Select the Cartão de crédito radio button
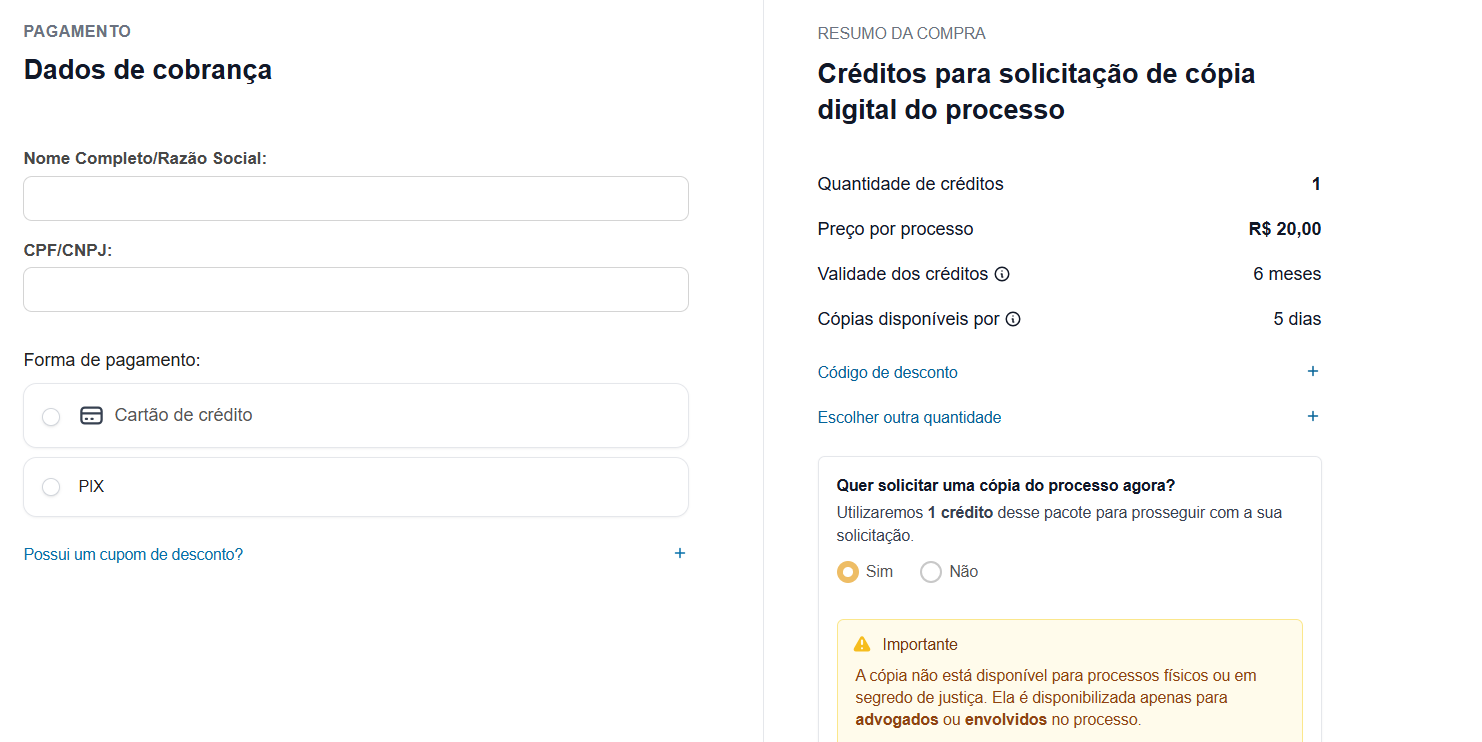Image resolution: width=1482 pixels, height=742 pixels. click(x=51, y=417)
